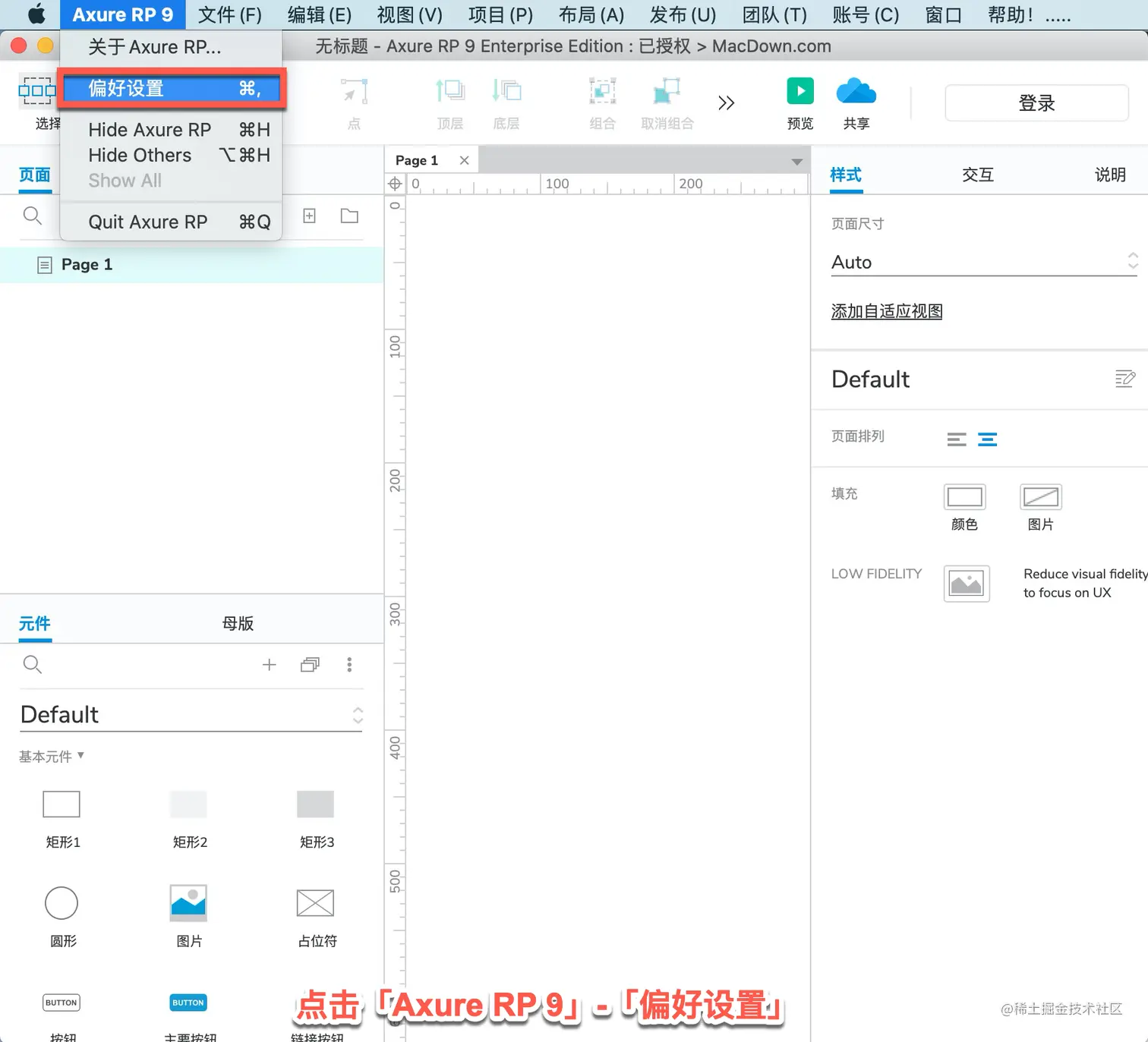The height and width of the screenshot is (1042, 1148).
Task: Open the 布局 (A) menu
Action: pyautogui.click(x=591, y=14)
